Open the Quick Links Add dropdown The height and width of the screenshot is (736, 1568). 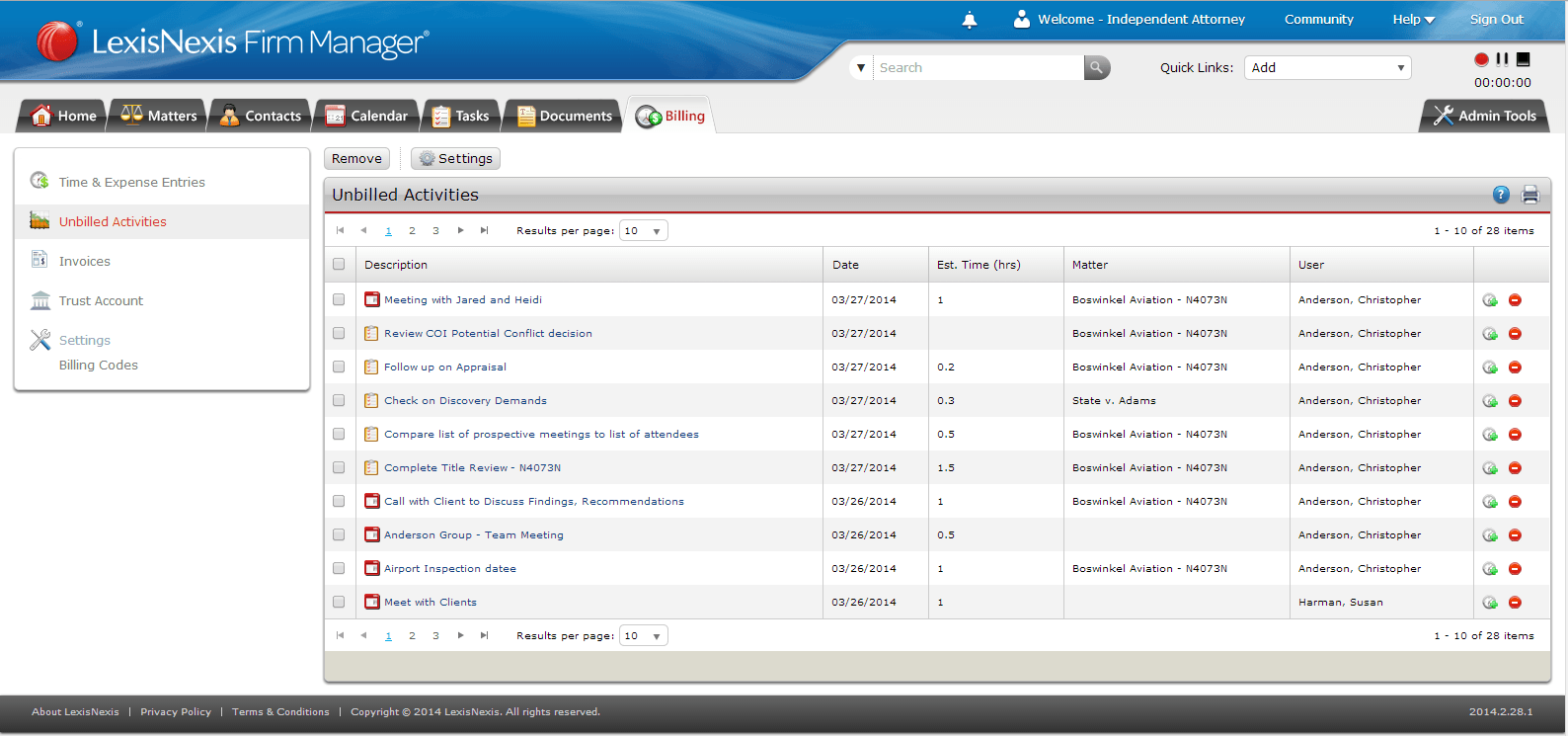[x=1327, y=67]
